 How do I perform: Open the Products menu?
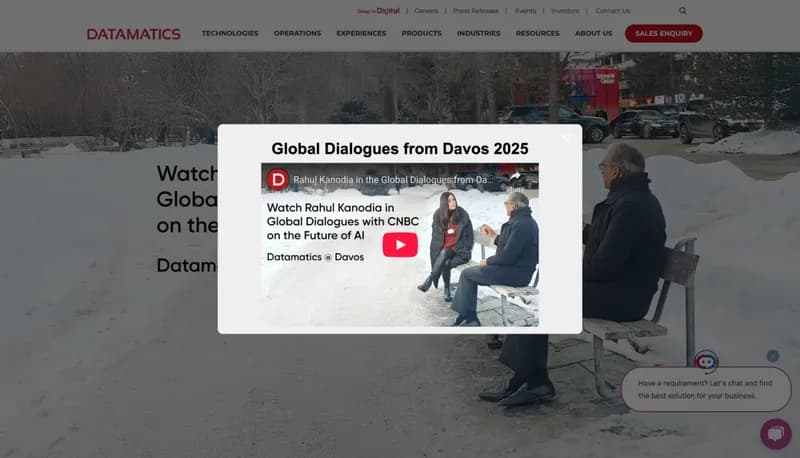pyautogui.click(x=421, y=33)
